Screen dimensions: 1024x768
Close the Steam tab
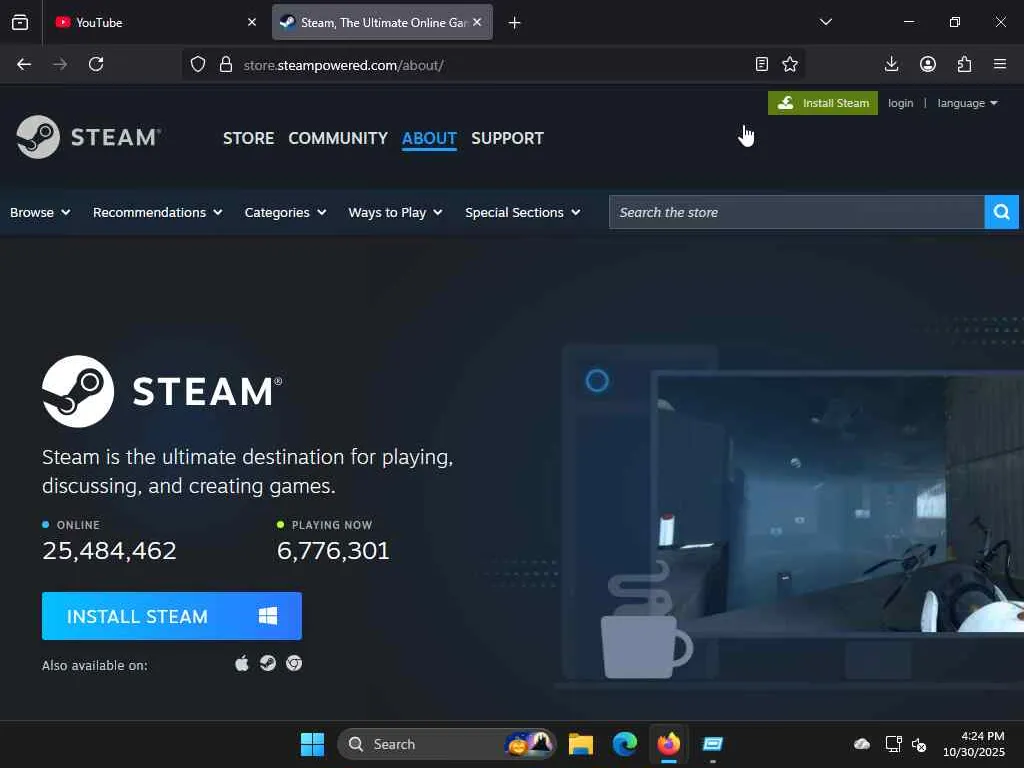tap(477, 22)
